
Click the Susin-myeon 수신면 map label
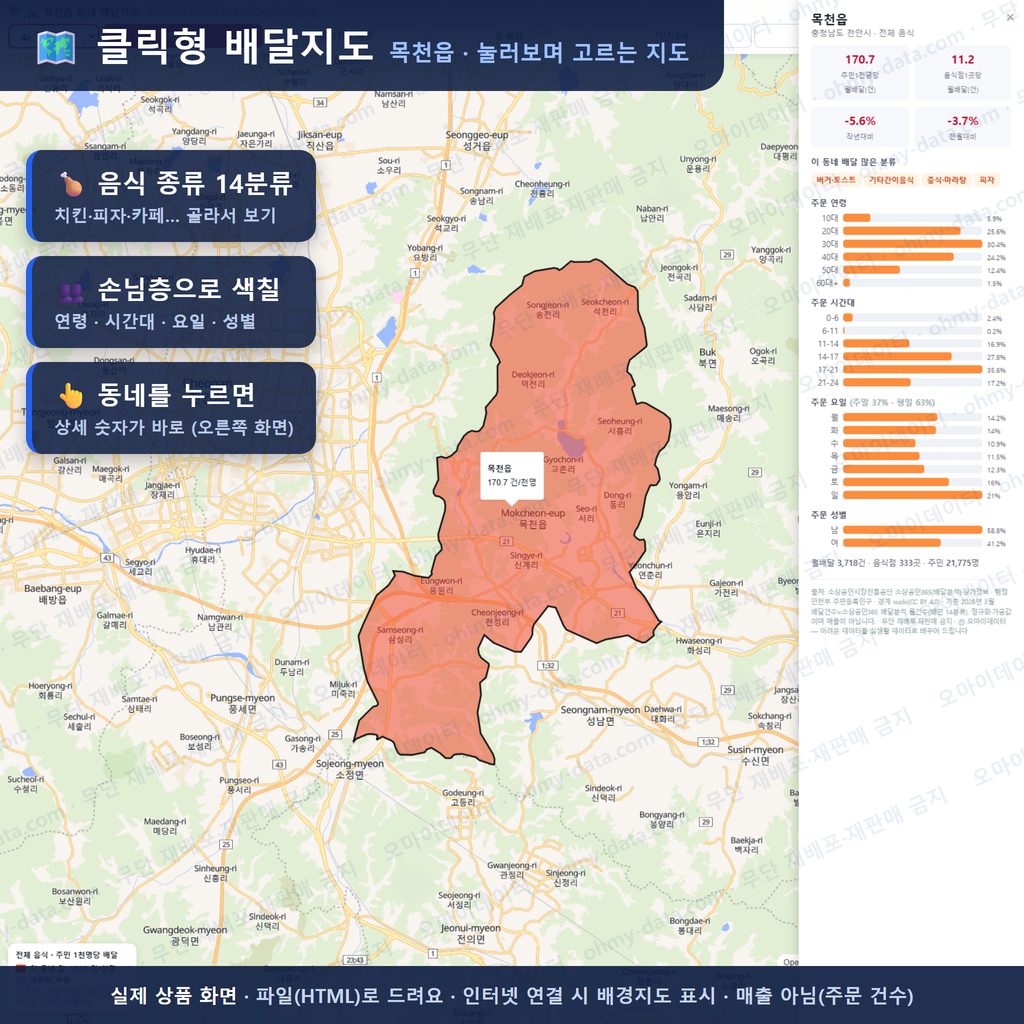(755, 755)
